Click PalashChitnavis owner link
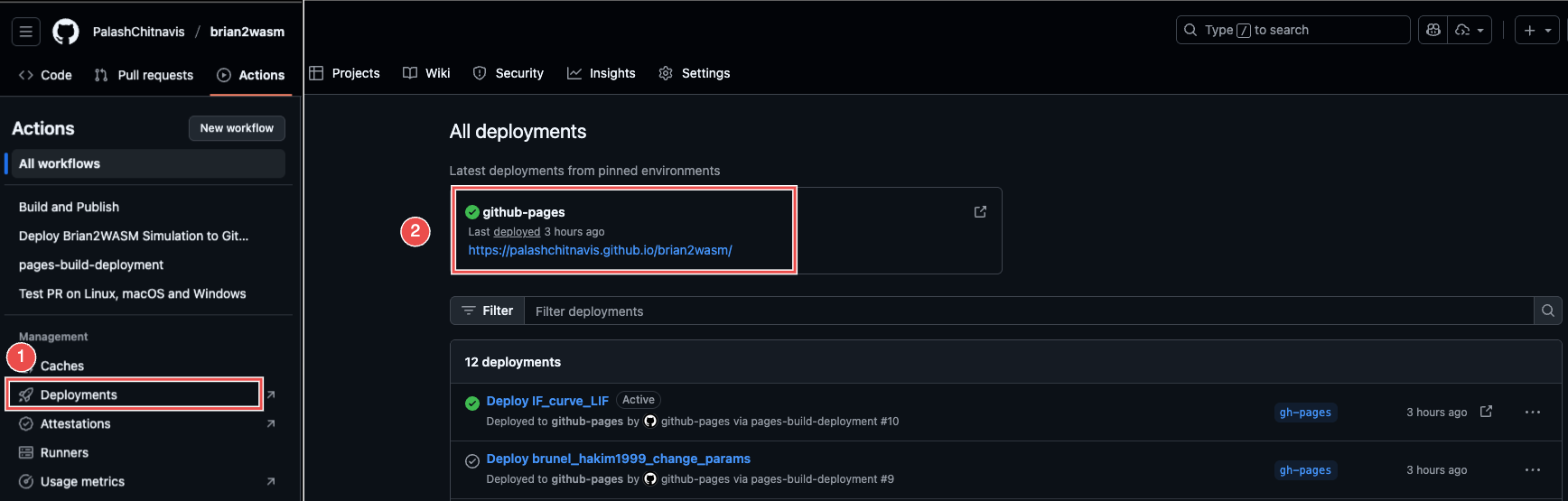1568x501 pixels. click(138, 32)
